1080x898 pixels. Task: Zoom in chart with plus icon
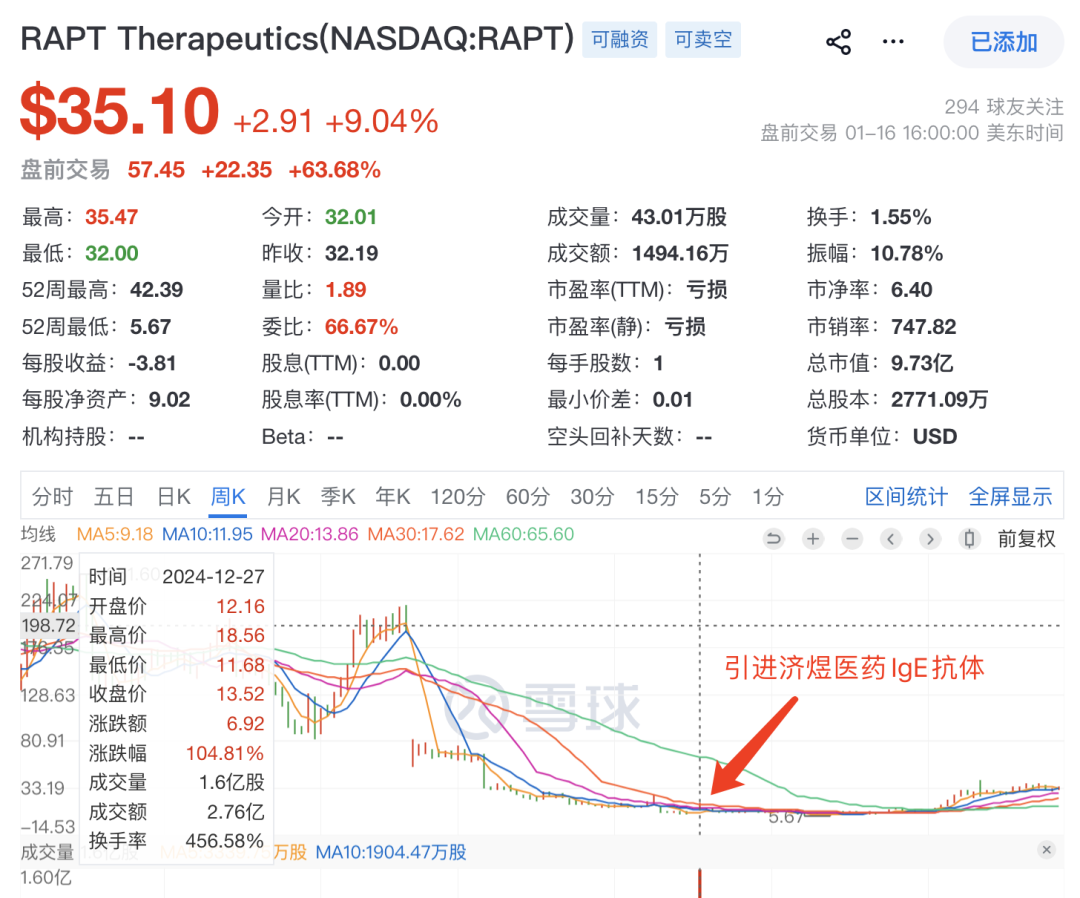(813, 539)
